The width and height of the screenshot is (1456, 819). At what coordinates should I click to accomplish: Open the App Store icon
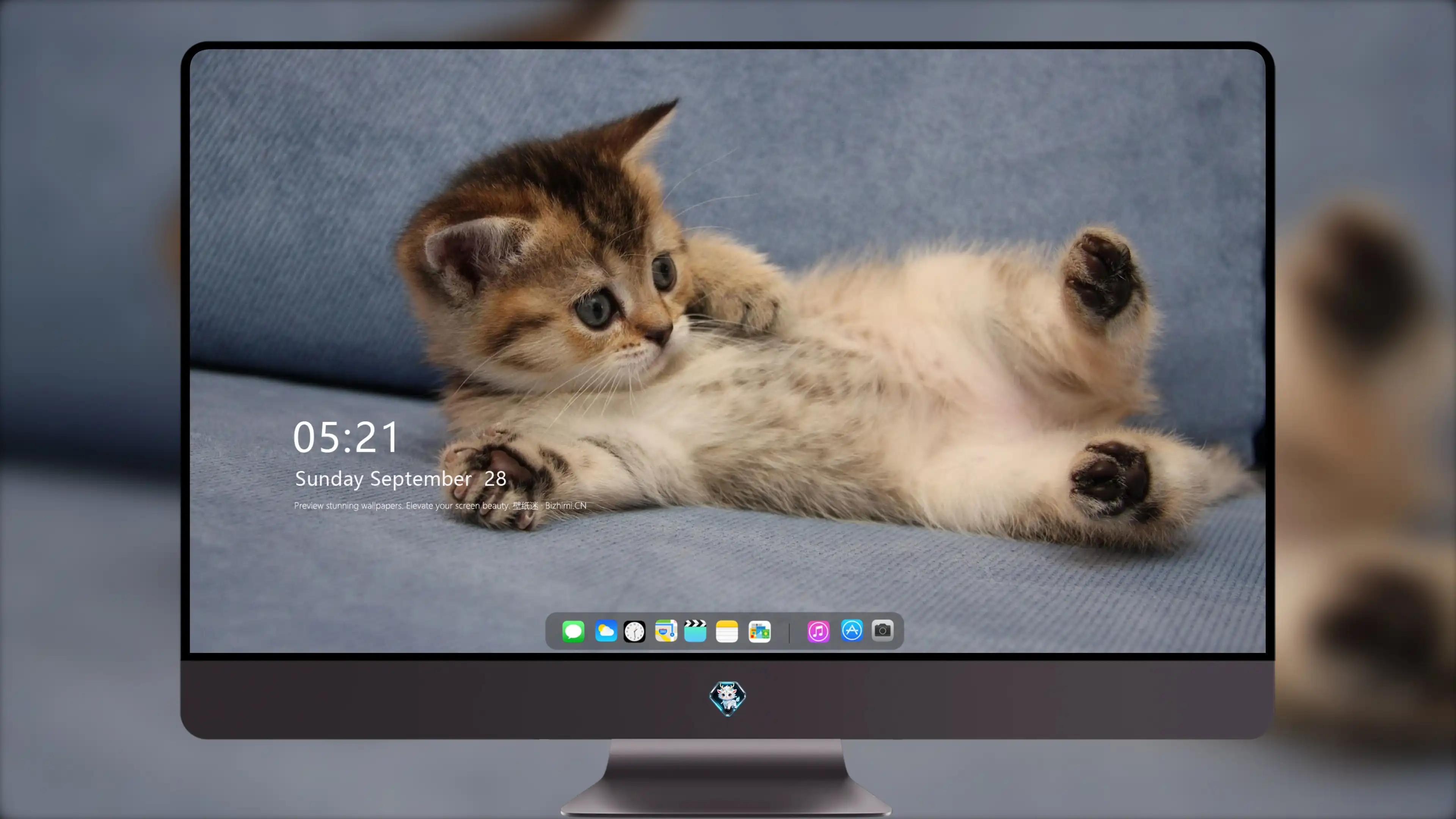[x=852, y=630]
